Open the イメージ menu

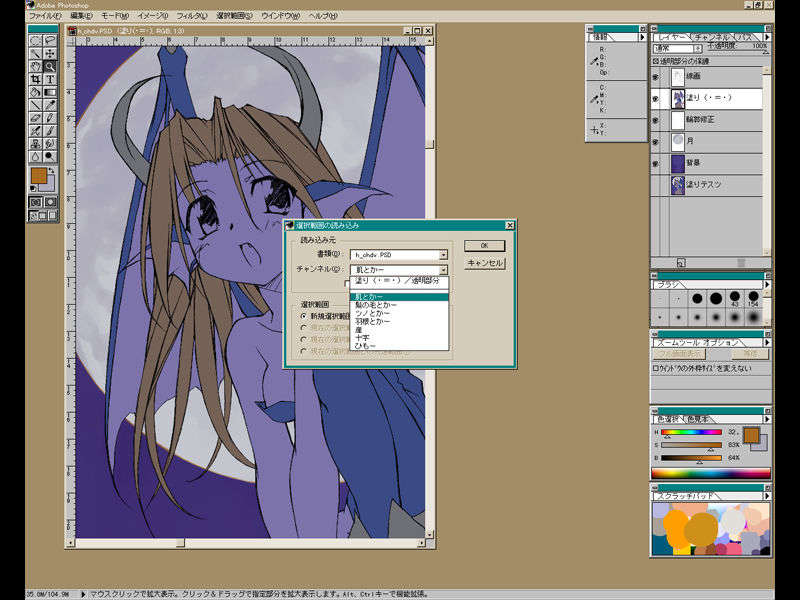point(153,16)
